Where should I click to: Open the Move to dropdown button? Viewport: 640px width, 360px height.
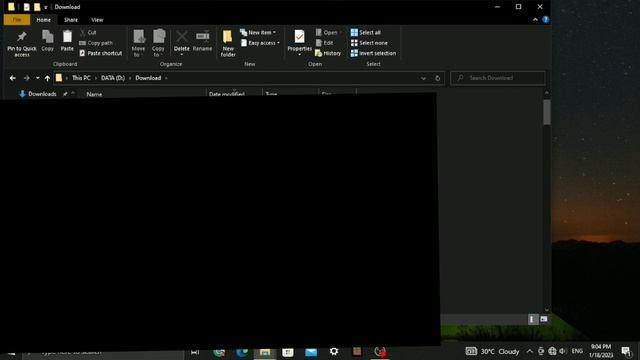(x=138, y=43)
